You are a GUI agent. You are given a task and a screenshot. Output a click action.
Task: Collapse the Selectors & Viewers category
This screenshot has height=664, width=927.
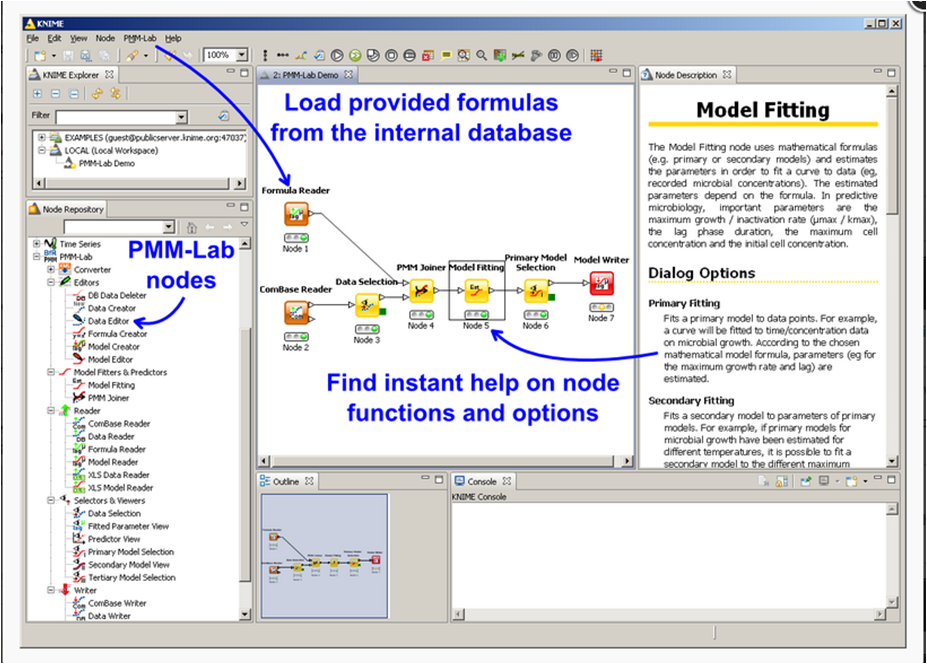click(x=51, y=500)
